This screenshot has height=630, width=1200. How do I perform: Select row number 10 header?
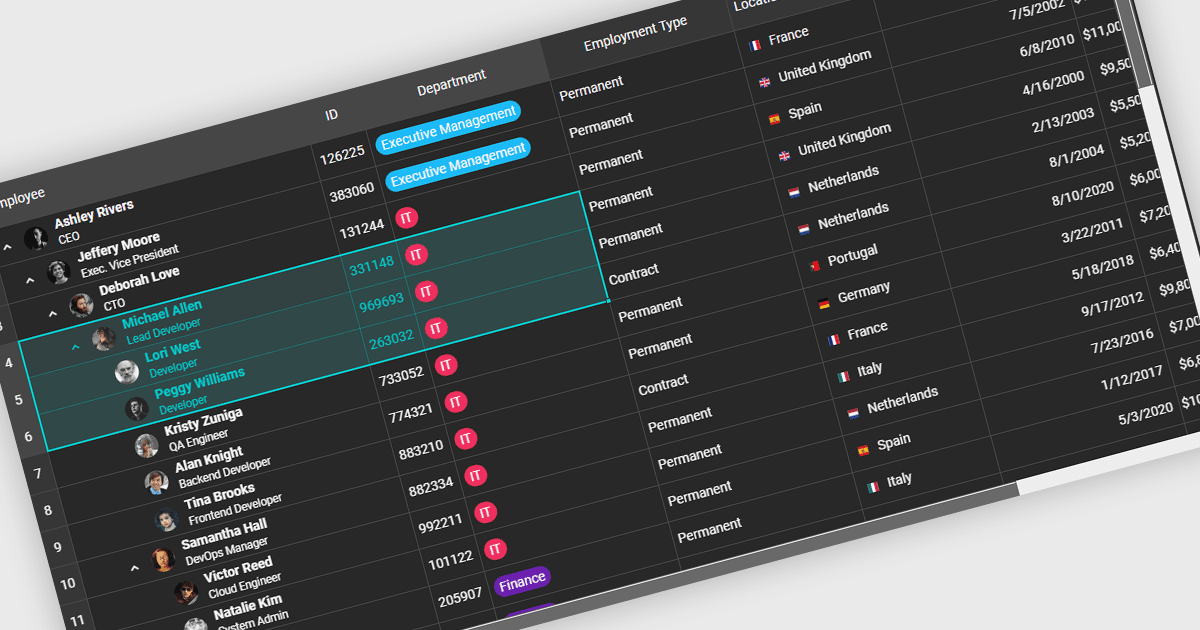tap(68, 584)
